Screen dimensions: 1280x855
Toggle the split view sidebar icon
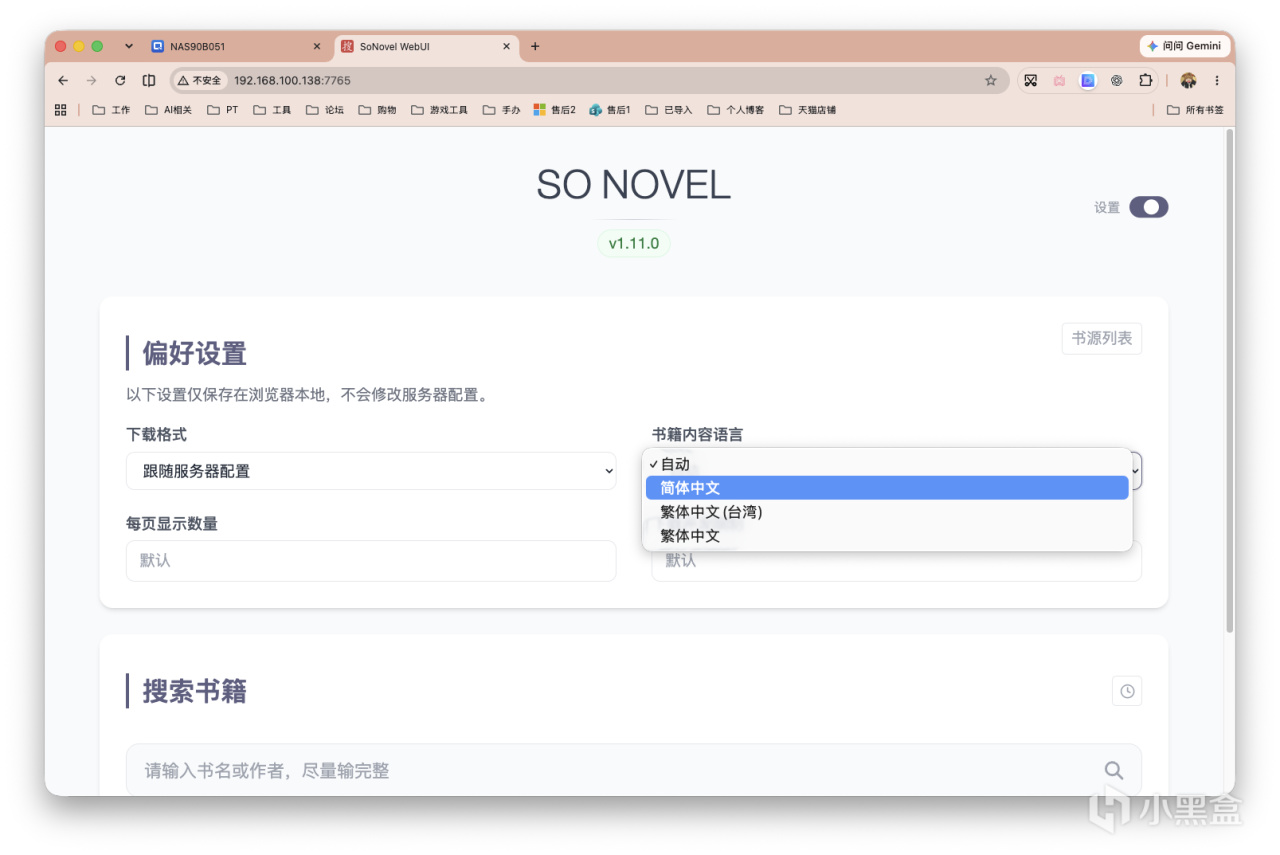[x=149, y=80]
